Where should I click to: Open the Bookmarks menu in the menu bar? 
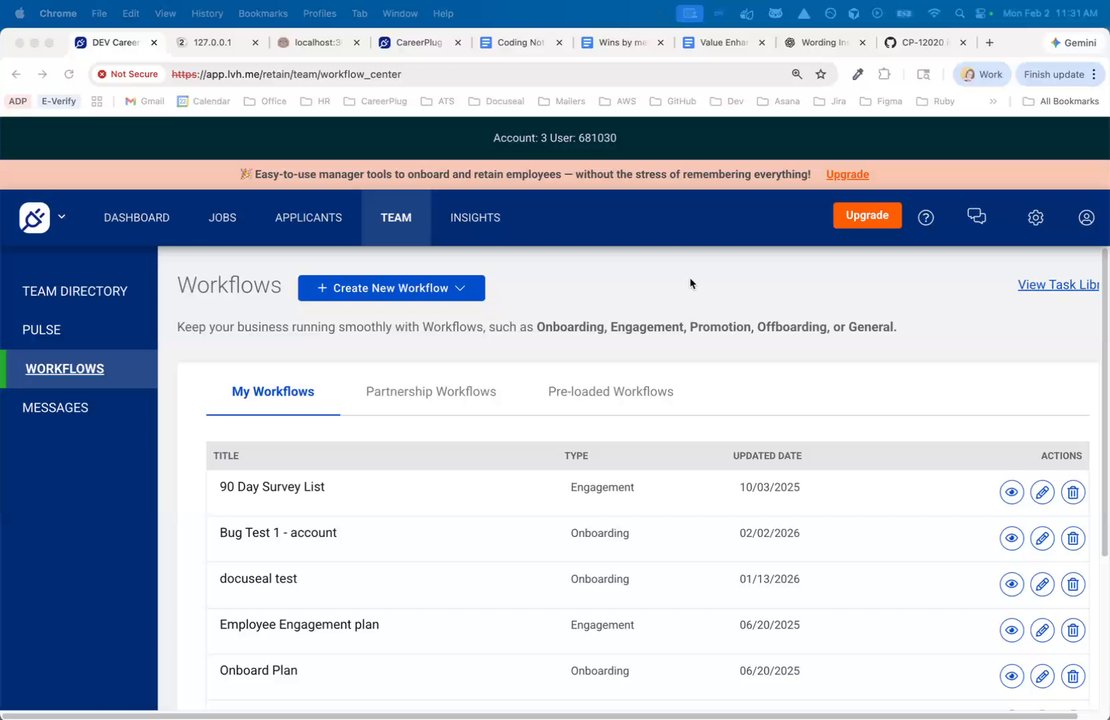263,13
